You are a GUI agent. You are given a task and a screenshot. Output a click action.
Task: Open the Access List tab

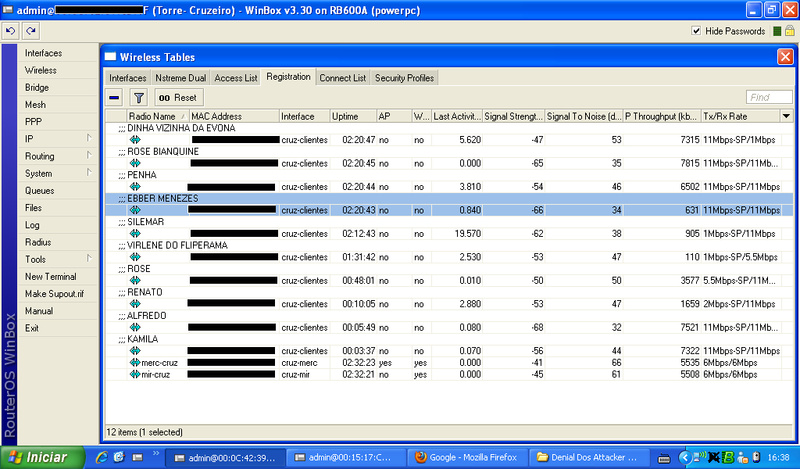click(236, 78)
